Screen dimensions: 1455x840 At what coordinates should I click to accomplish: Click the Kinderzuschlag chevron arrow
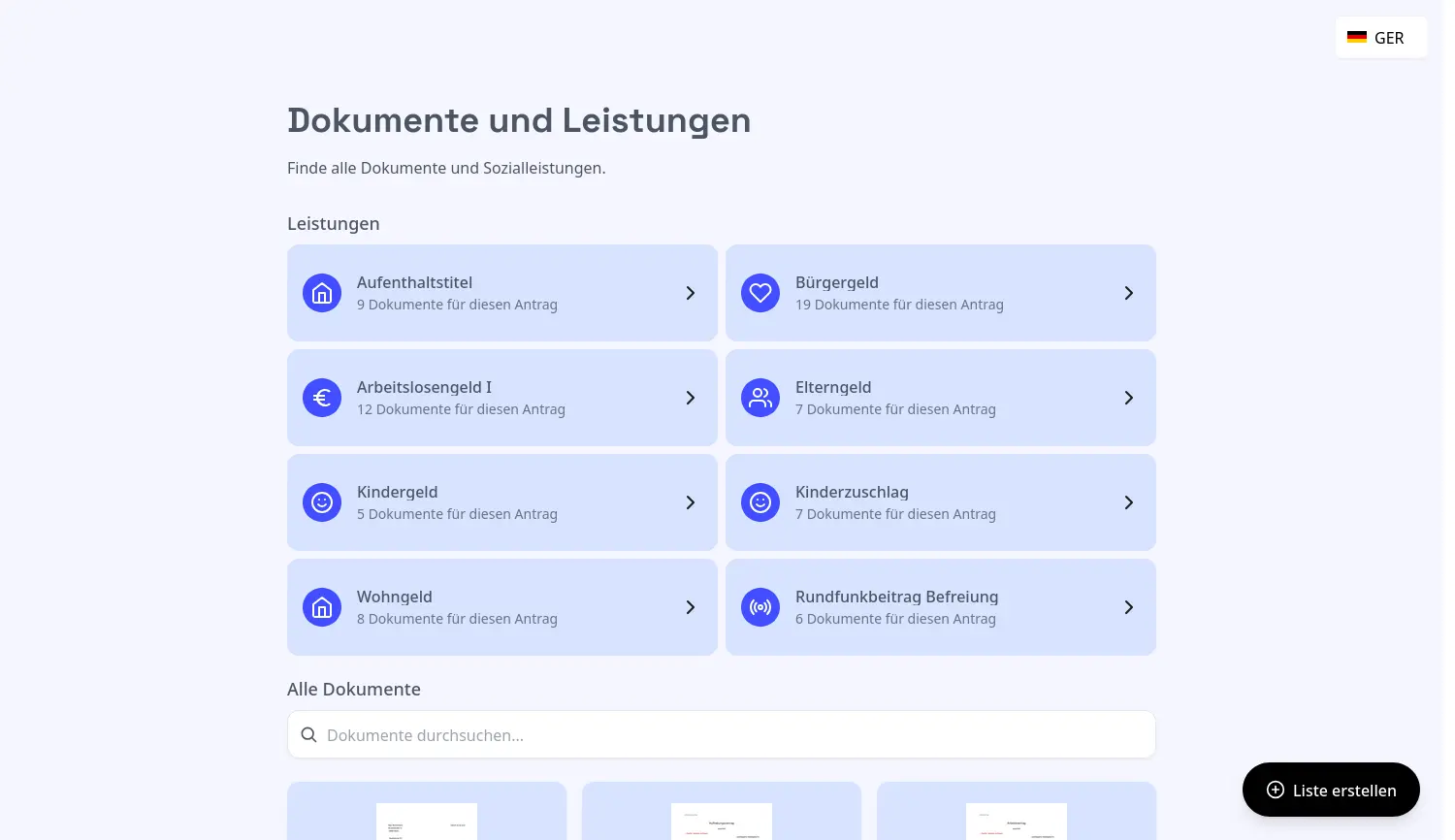1129,502
